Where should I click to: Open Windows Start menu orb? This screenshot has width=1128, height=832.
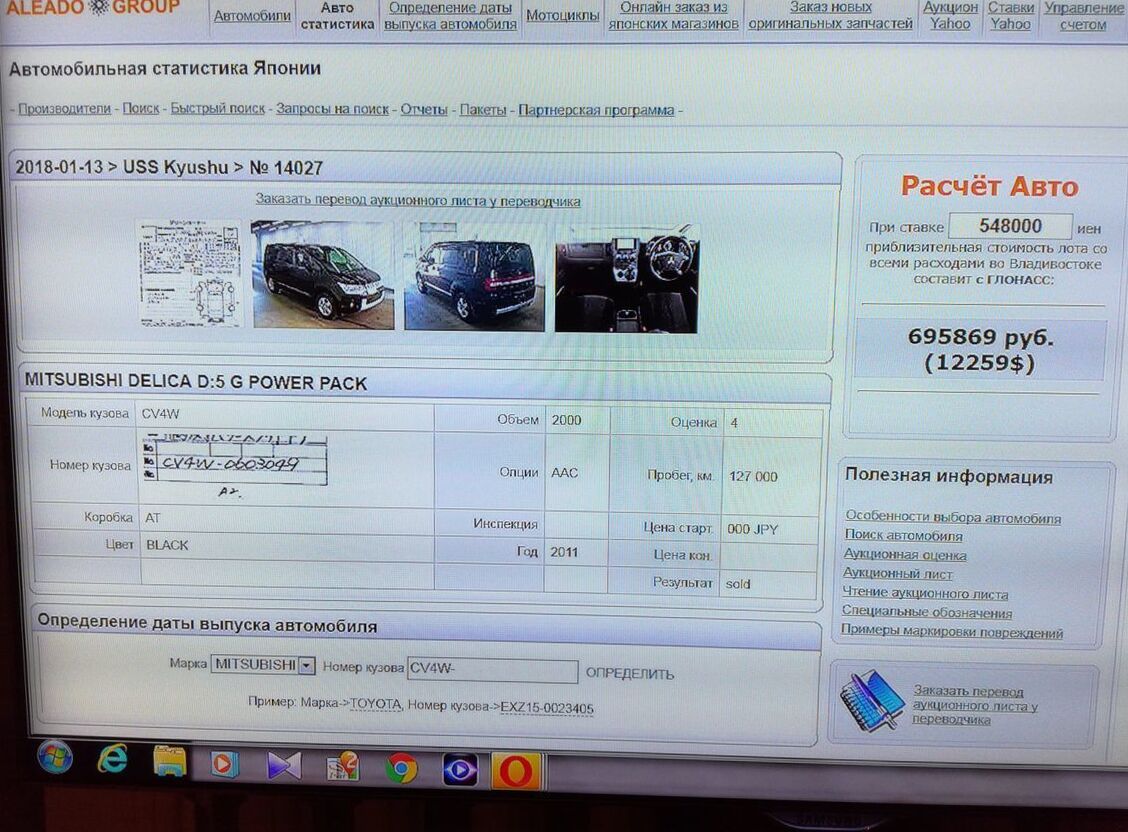(x=55, y=757)
